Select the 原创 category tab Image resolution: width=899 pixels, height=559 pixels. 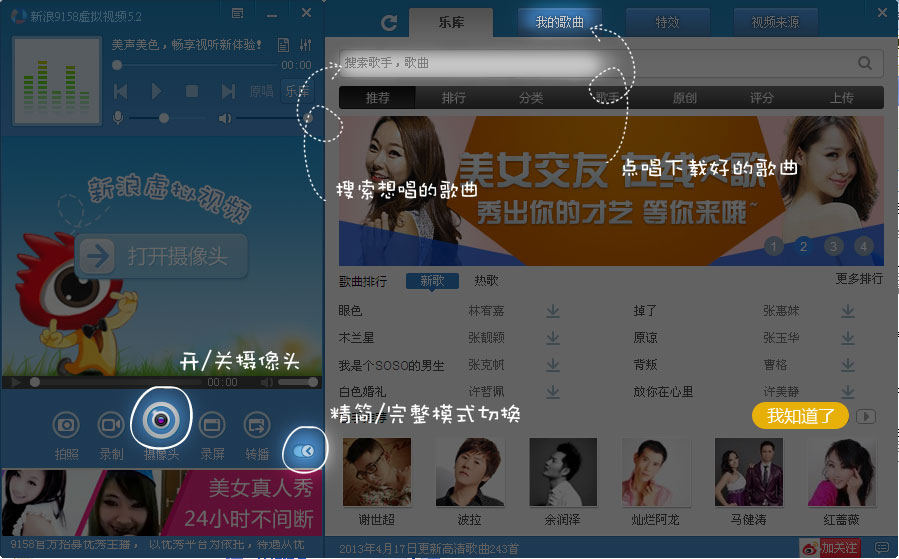pos(685,98)
